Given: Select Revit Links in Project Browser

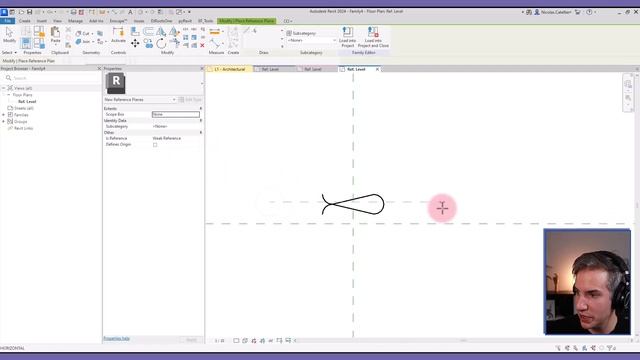Looking at the screenshot, I should (24, 128).
